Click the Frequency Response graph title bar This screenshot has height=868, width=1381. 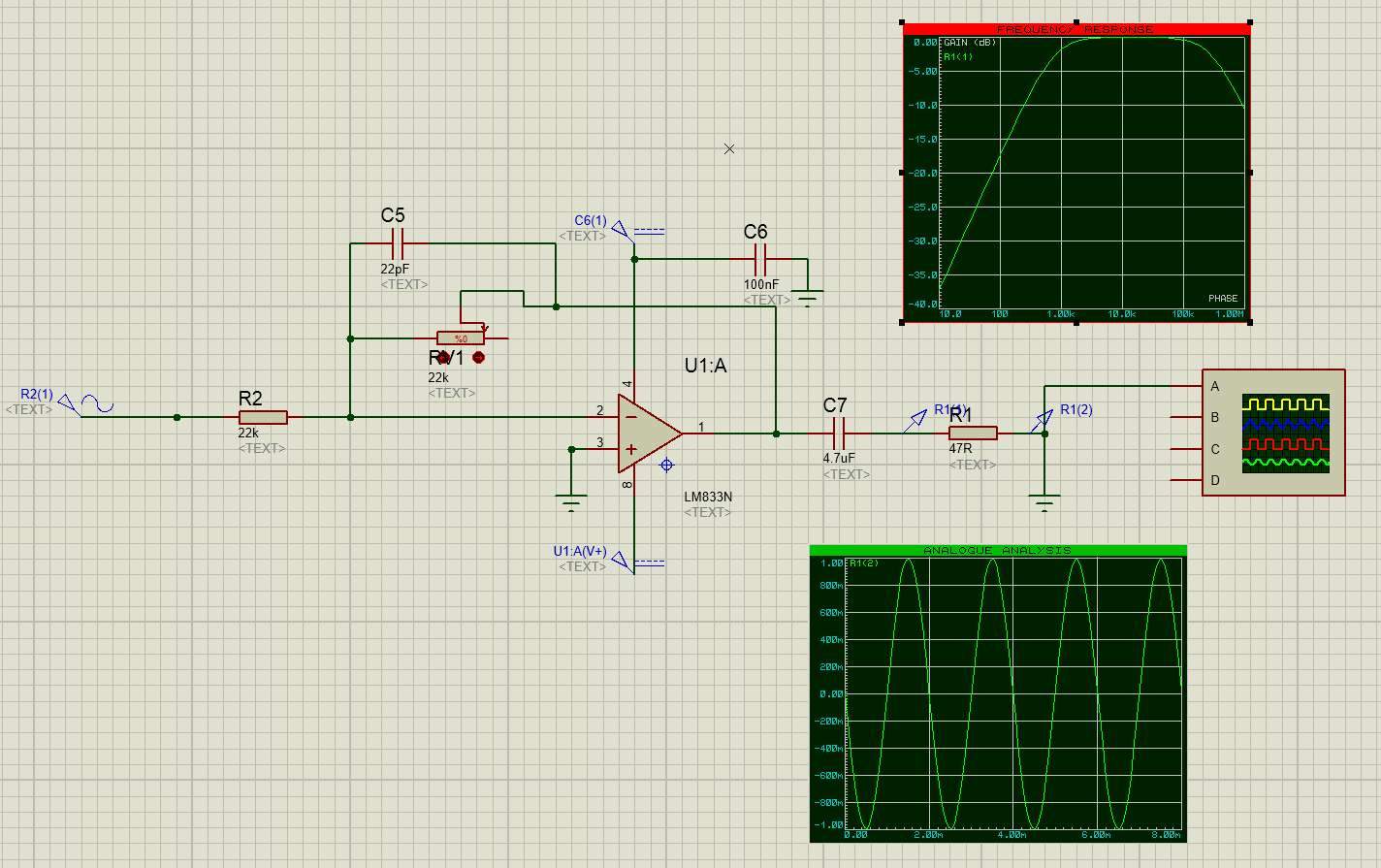click(1076, 29)
